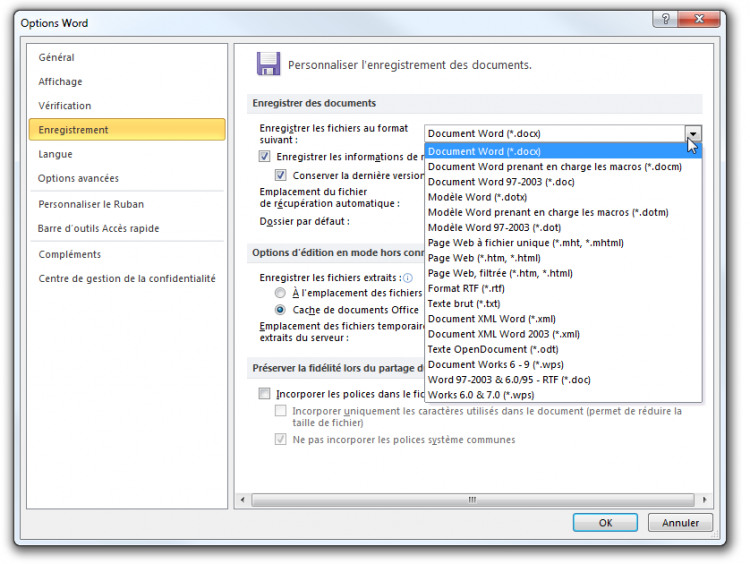Viewport: 750px width, 564px height.
Task: Choose Document Word macros (*.docm) option
Action: tap(563, 166)
